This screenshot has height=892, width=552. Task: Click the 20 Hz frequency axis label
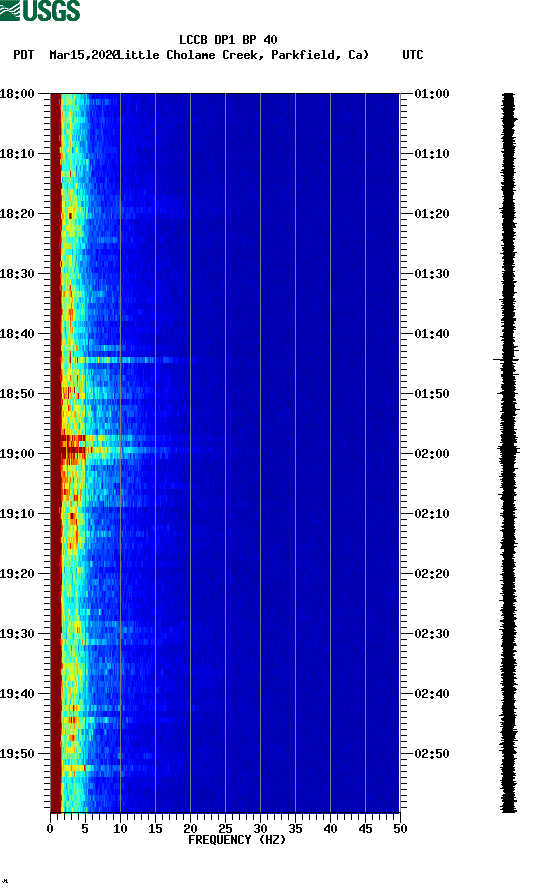[190, 829]
